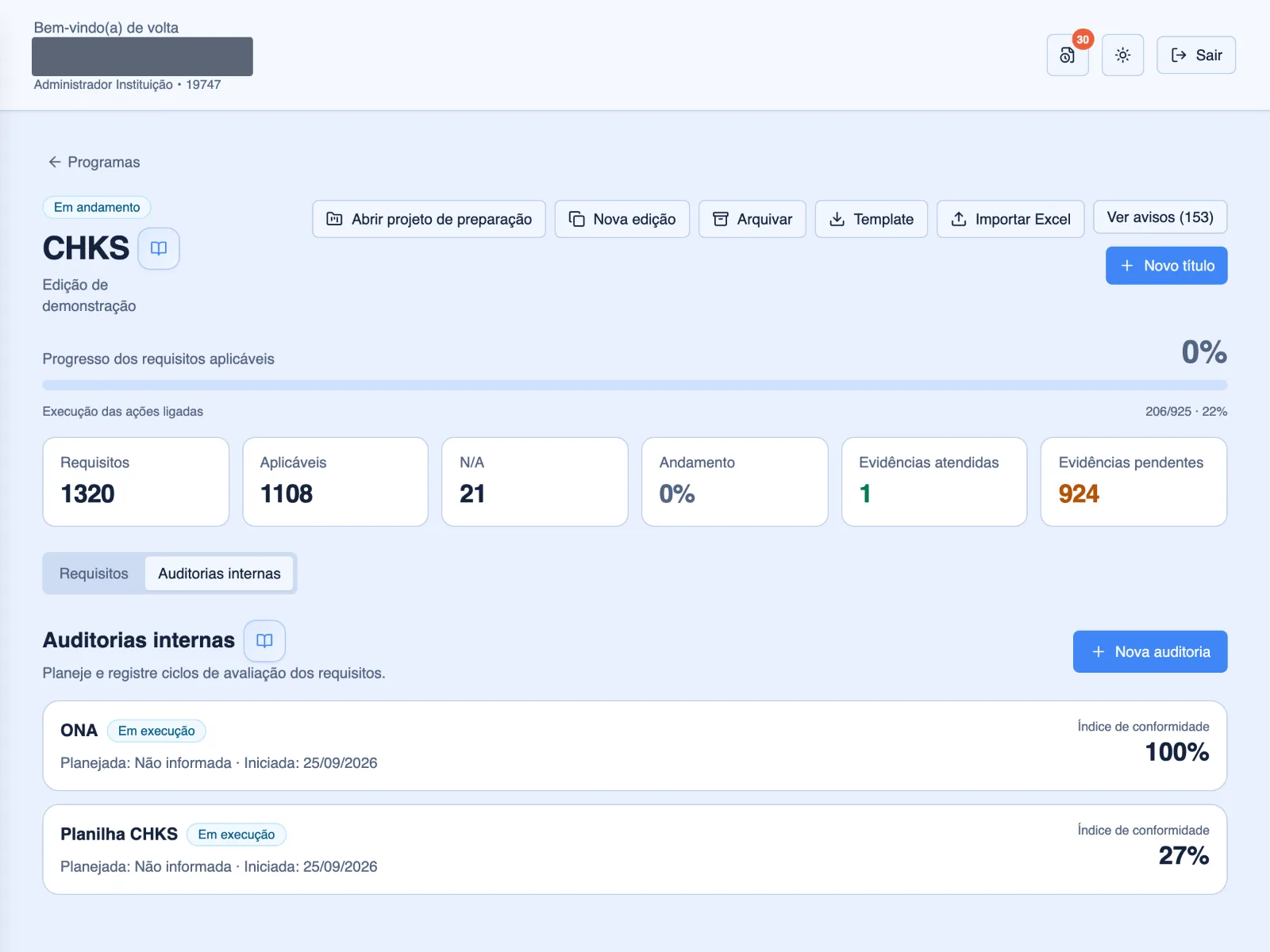
Task: Click Execução das ações ligadas label
Action: pyautogui.click(x=123, y=412)
